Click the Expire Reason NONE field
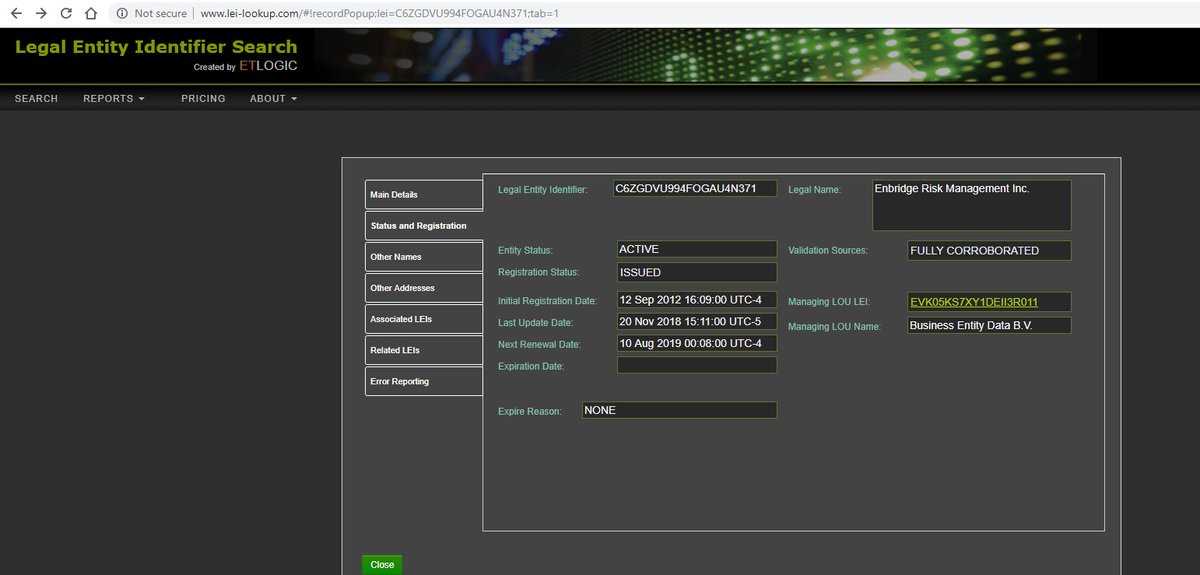1200x575 pixels. coord(679,410)
